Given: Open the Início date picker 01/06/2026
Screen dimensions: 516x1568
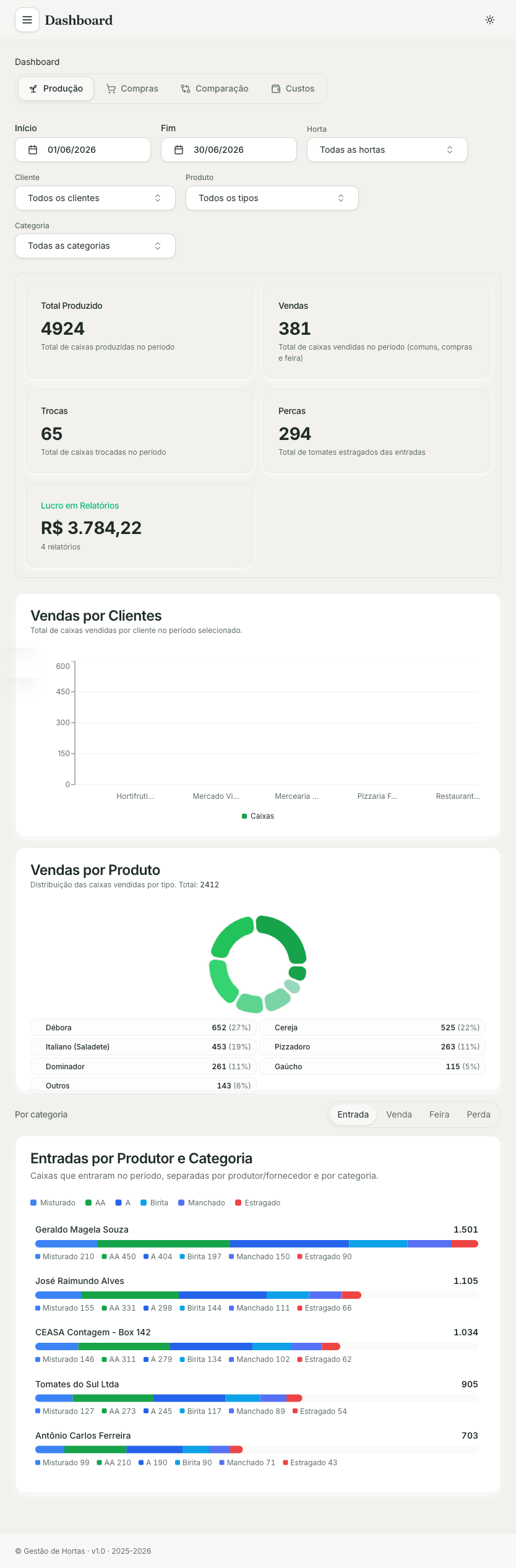Looking at the screenshot, I should coord(83,150).
